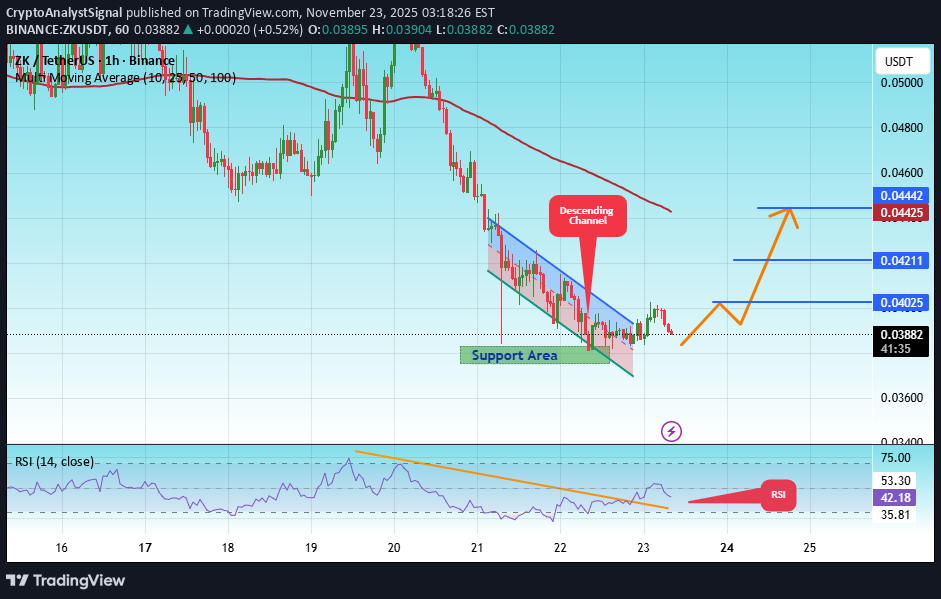The width and height of the screenshot is (941, 599).
Task: Click the 0.04025 target price label
Action: click(x=901, y=302)
